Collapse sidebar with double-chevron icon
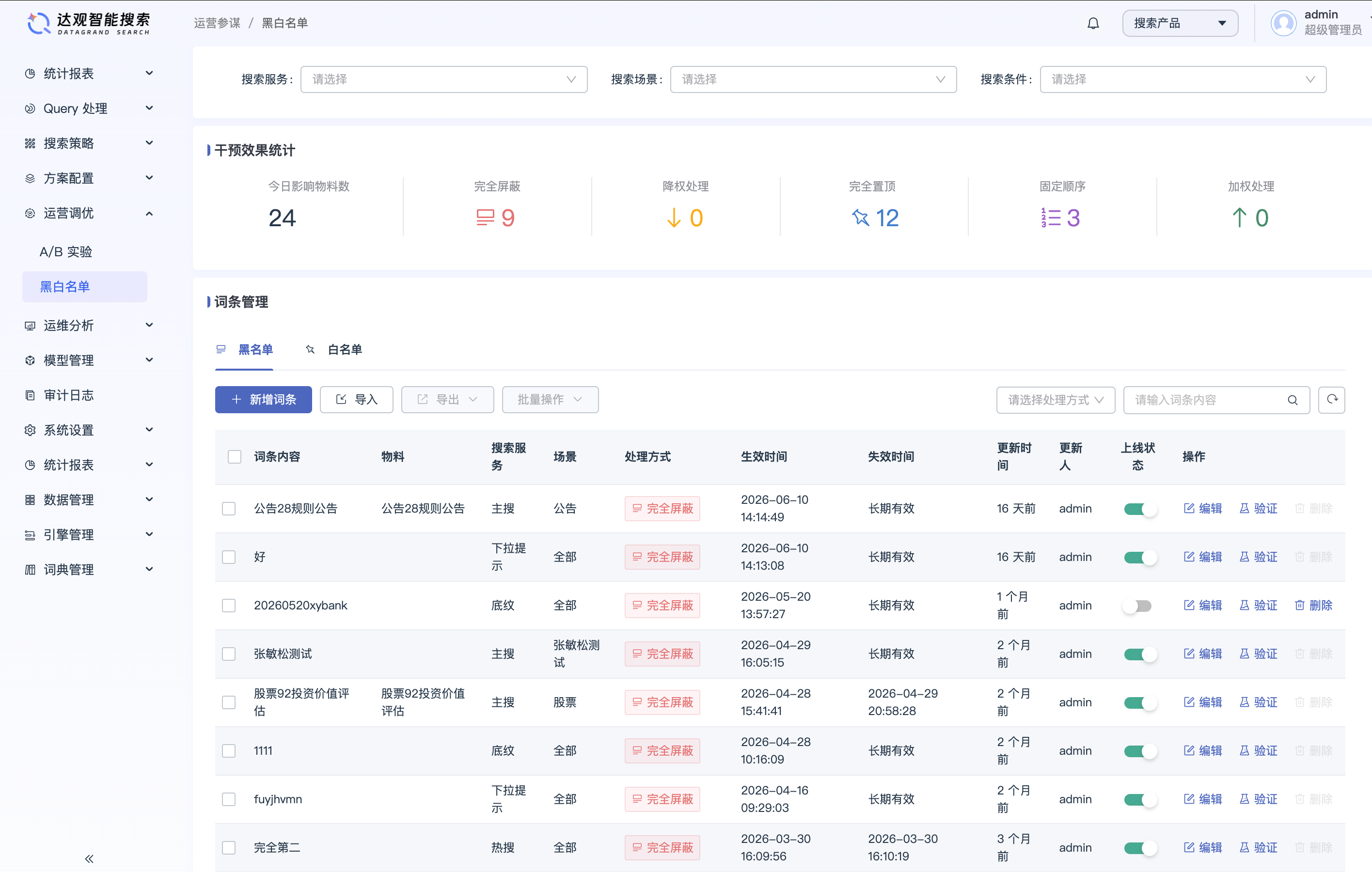1372x872 pixels. [89, 858]
